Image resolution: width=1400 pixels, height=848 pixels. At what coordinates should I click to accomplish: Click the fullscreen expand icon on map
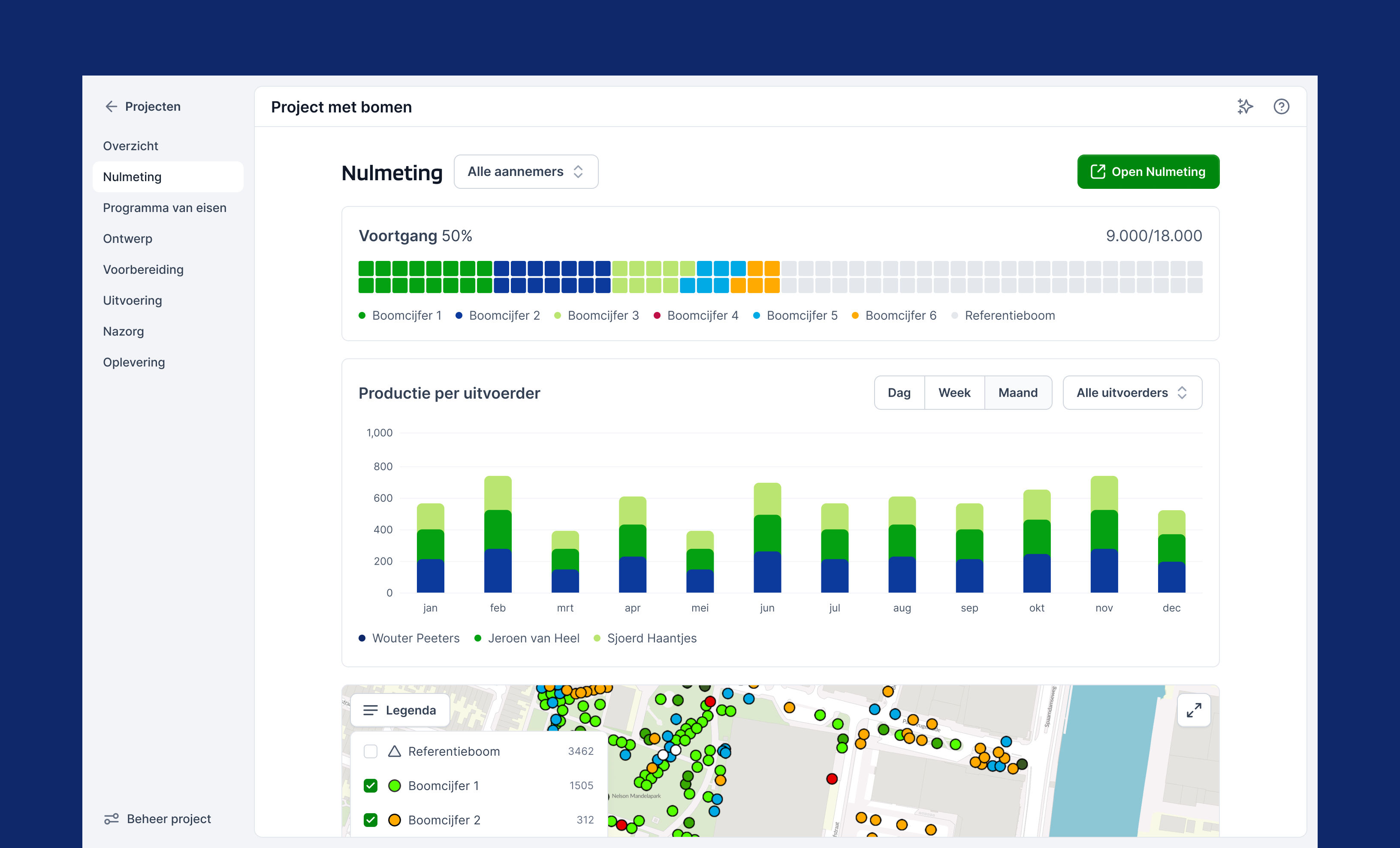coord(1193,710)
